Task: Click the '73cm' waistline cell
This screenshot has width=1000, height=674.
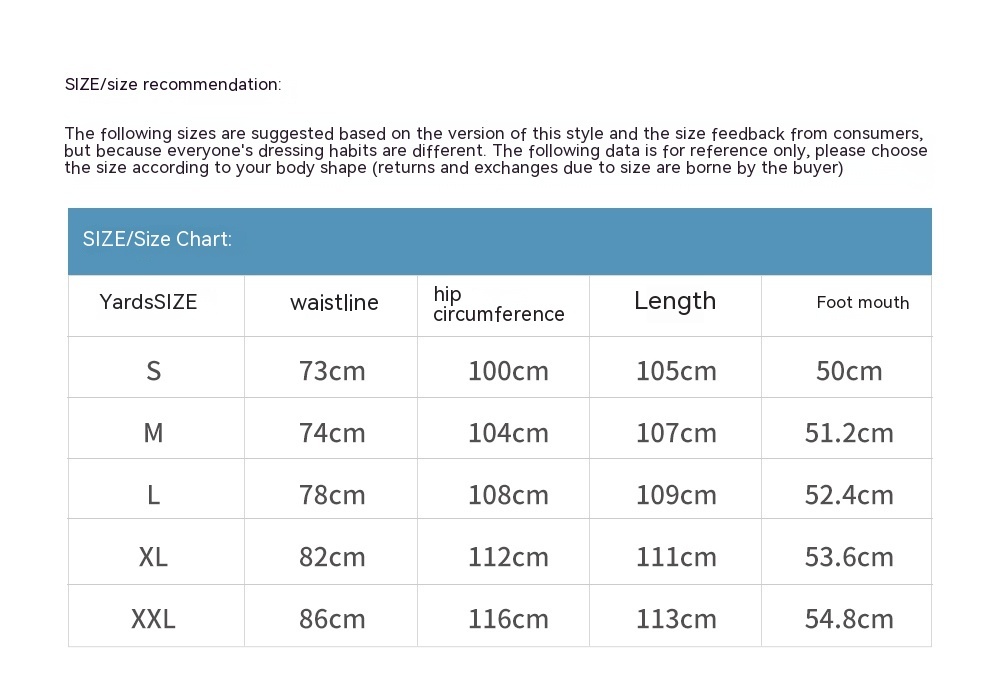Action: [332, 371]
